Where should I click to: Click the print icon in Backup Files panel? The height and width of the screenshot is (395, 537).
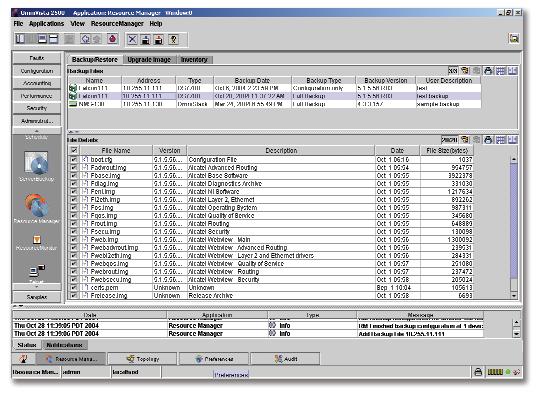pyautogui.click(x=488, y=71)
